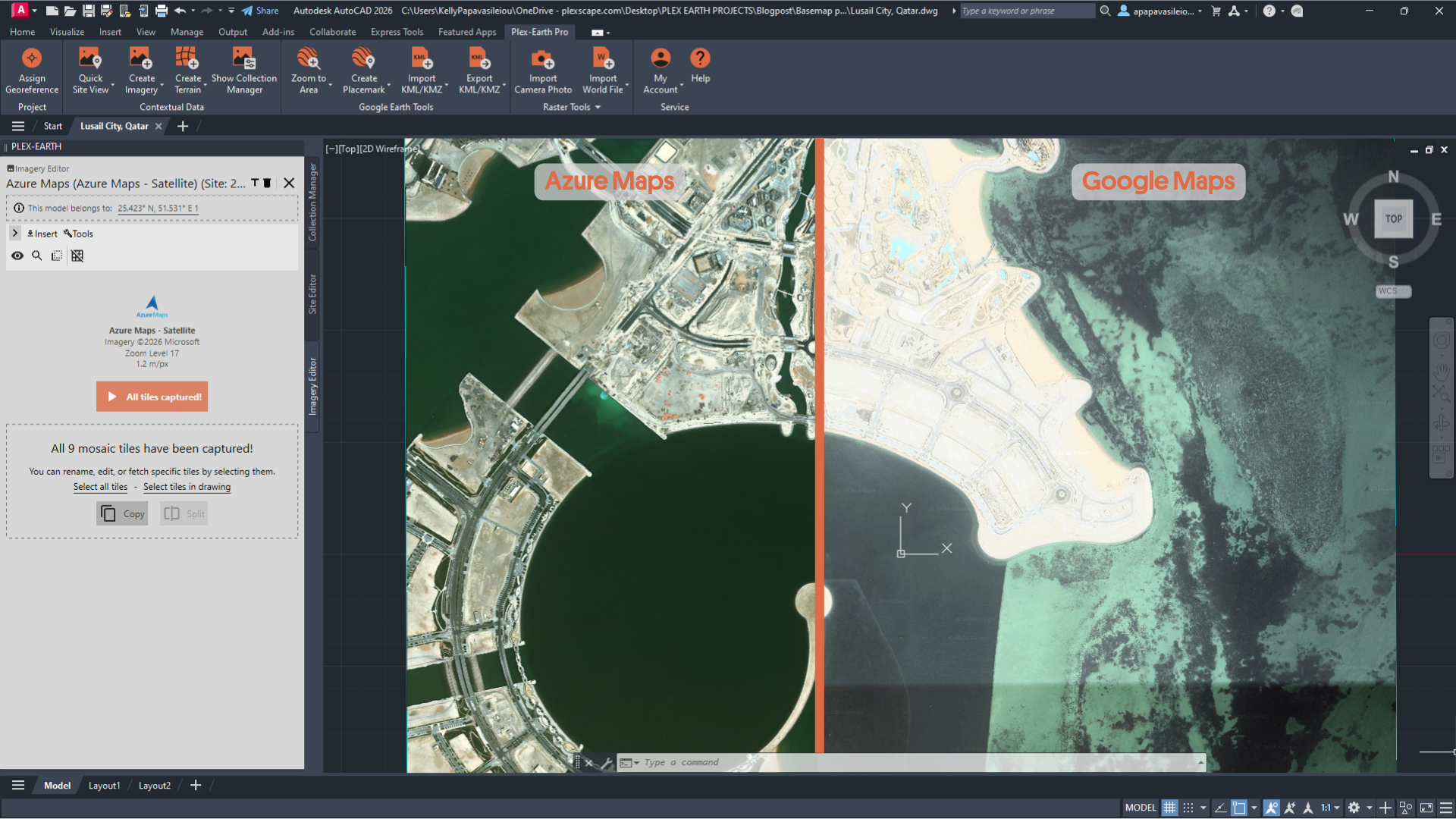Delete imagery with the trash icon
The height and width of the screenshot is (819, 1456).
pos(267,183)
